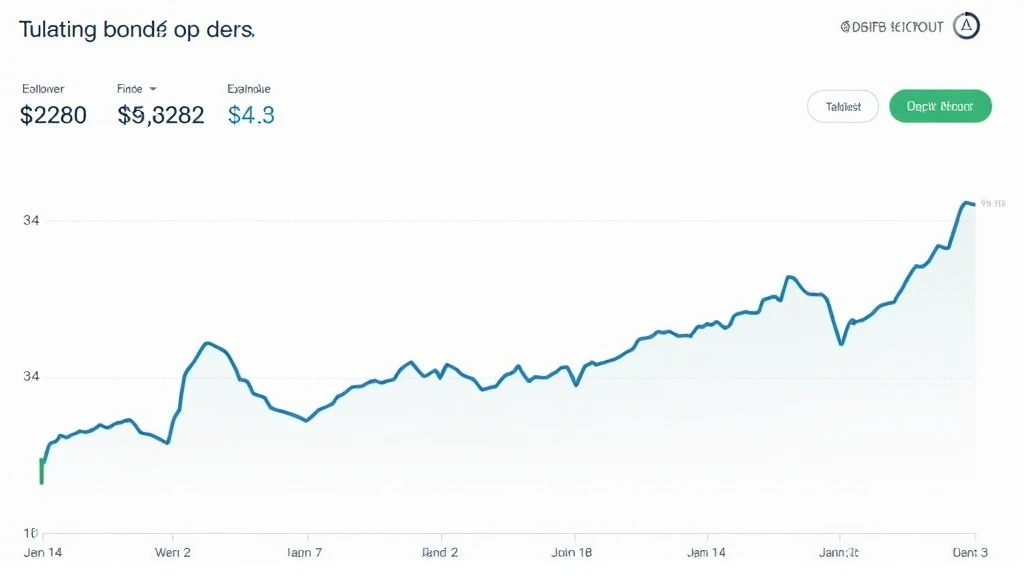Select the "Jan 14" date on the axis
Screen dimensions: 1024x576
click(42, 552)
